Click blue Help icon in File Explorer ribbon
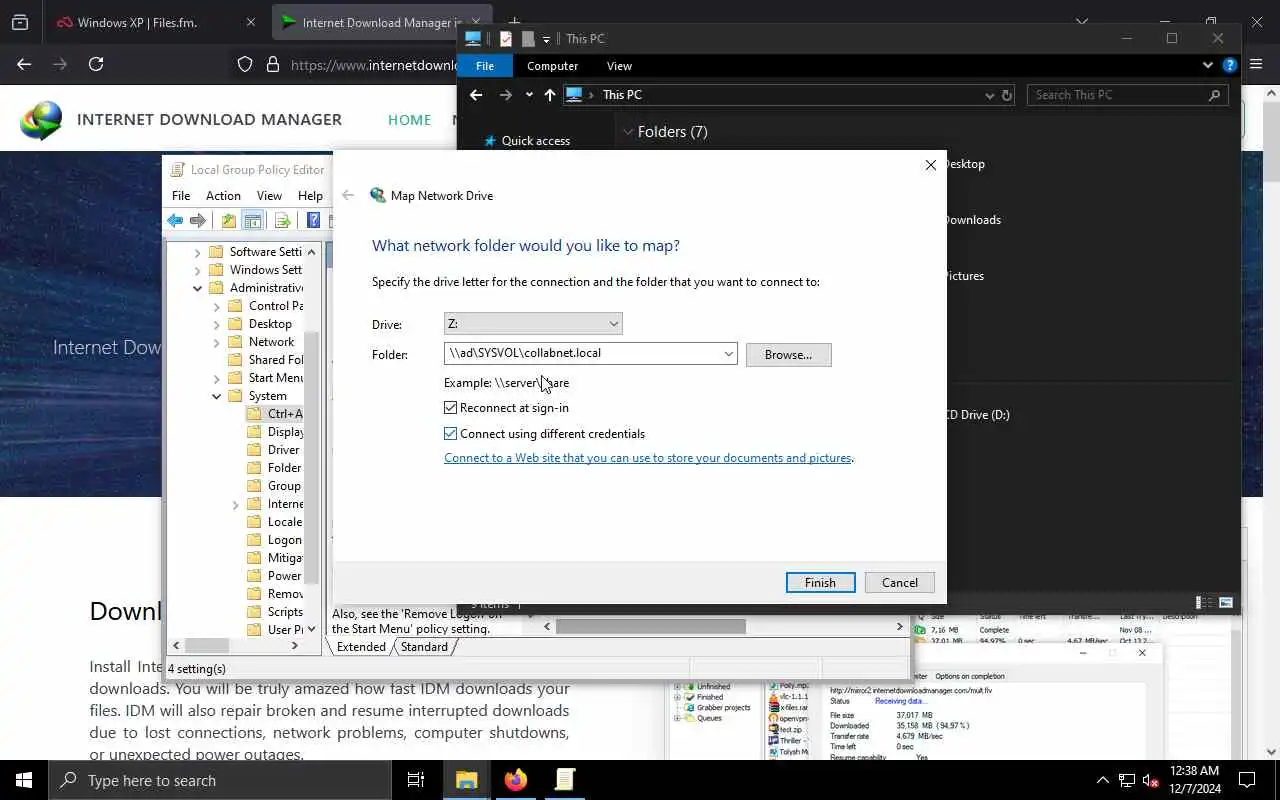This screenshot has width=1280, height=800. tap(1230, 65)
